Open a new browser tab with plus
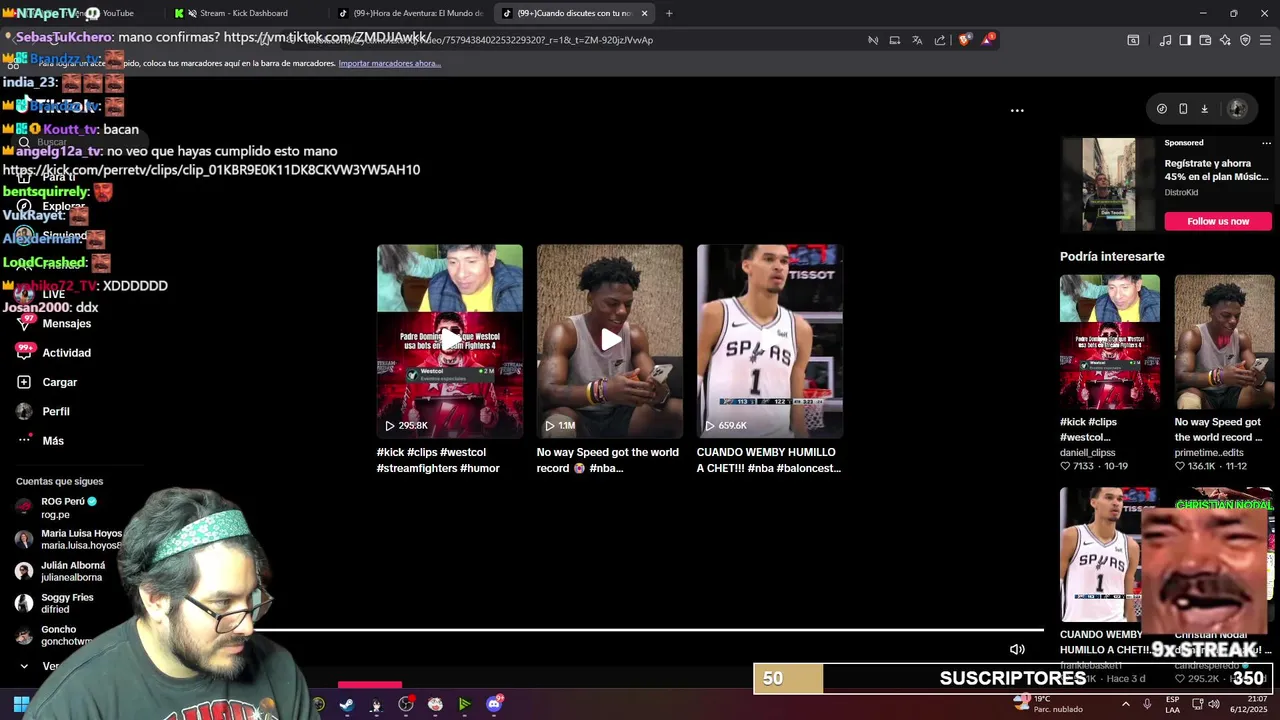Image resolution: width=1280 pixels, height=720 pixels. (669, 13)
